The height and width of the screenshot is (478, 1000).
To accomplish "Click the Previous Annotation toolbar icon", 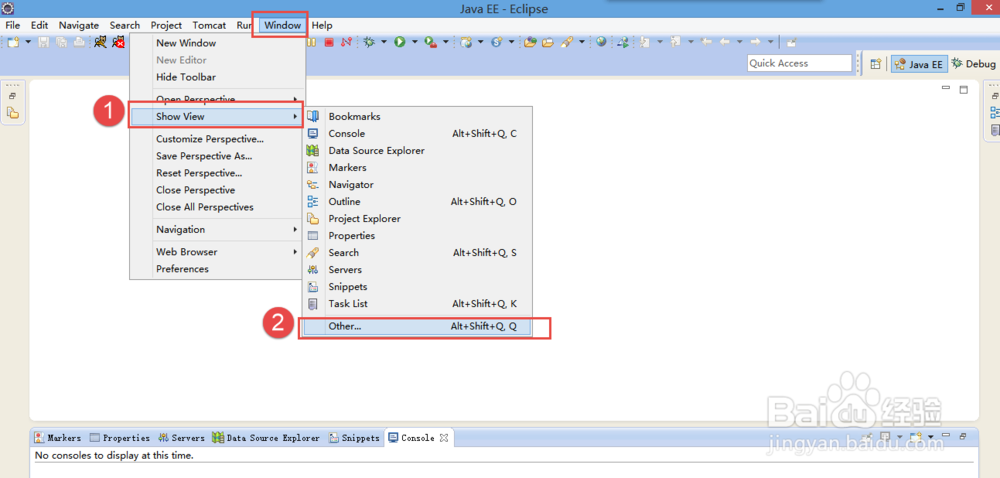I will [675, 42].
